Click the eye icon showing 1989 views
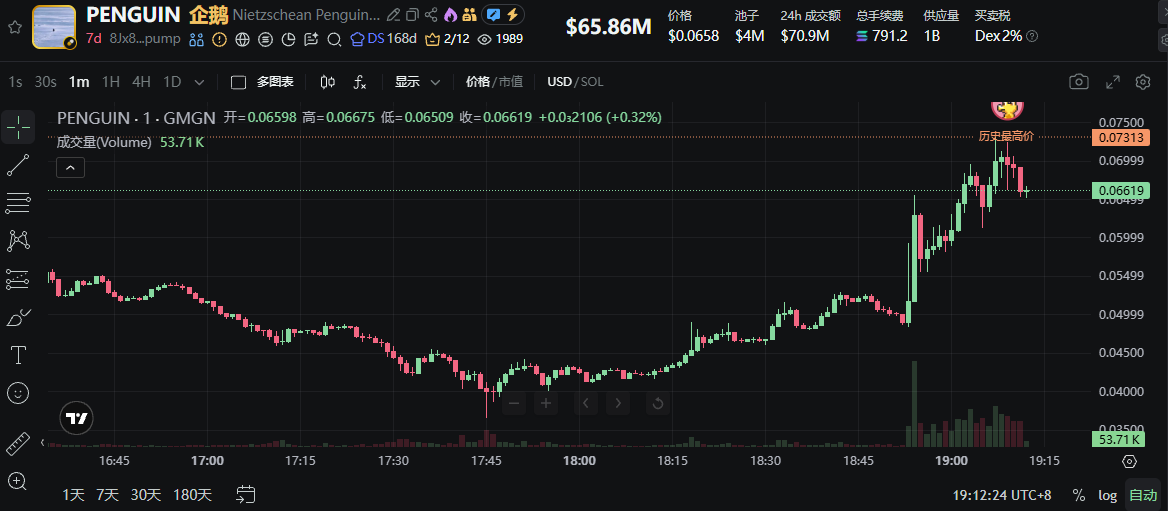Image resolution: width=1168 pixels, height=511 pixels. tap(483, 39)
